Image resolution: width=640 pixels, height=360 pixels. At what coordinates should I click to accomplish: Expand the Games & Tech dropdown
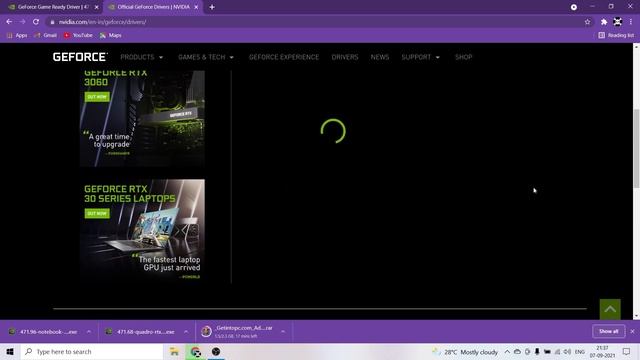click(x=206, y=57)
